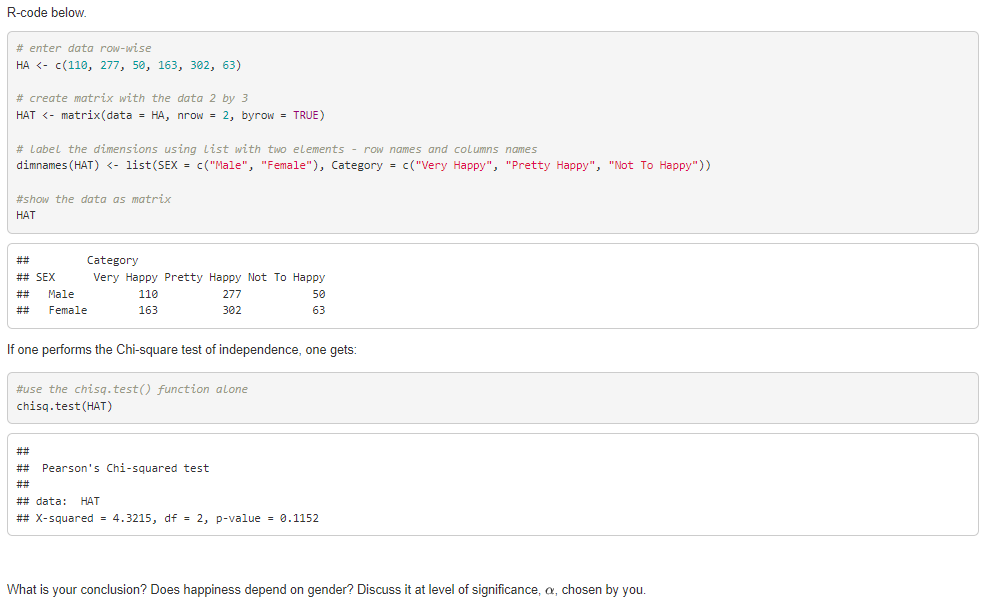
Task: Click the 'Female' label in the output matrix
Action: pos(67,310)
